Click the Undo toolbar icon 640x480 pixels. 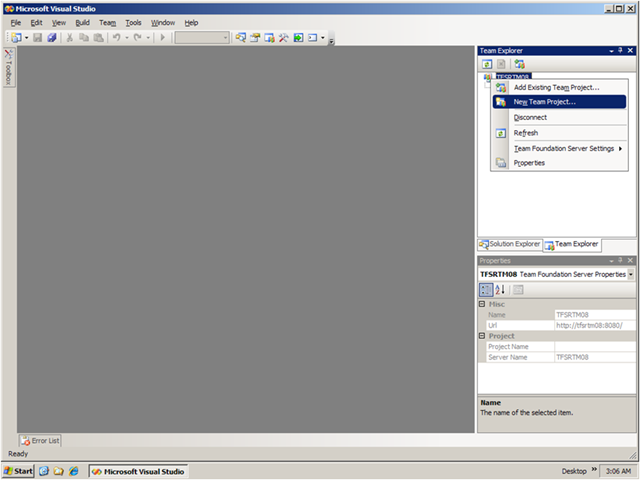click(x=117, y=38)
